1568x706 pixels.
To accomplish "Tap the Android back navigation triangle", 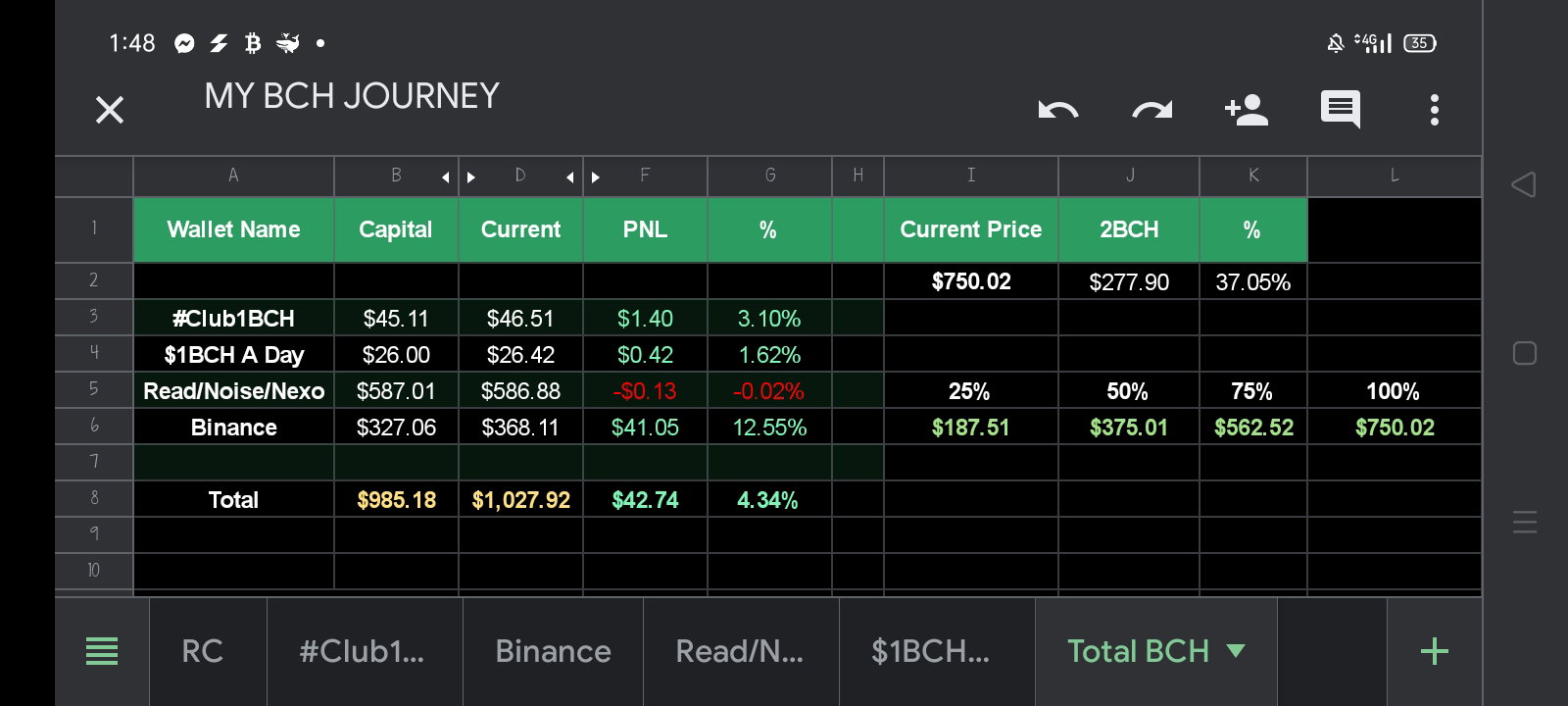I will [x=1524, y=184].
